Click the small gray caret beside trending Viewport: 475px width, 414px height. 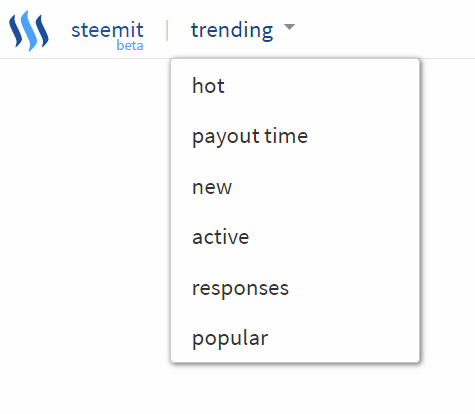289,27
